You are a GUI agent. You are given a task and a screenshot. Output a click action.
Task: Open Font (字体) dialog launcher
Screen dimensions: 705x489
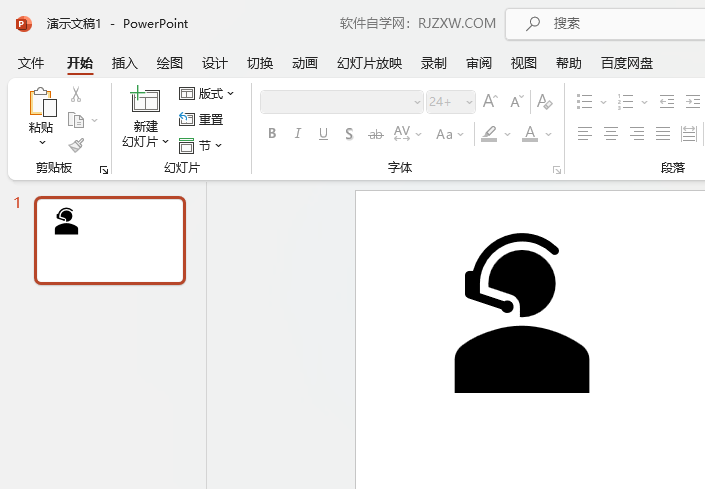click(x=557, y=170)
